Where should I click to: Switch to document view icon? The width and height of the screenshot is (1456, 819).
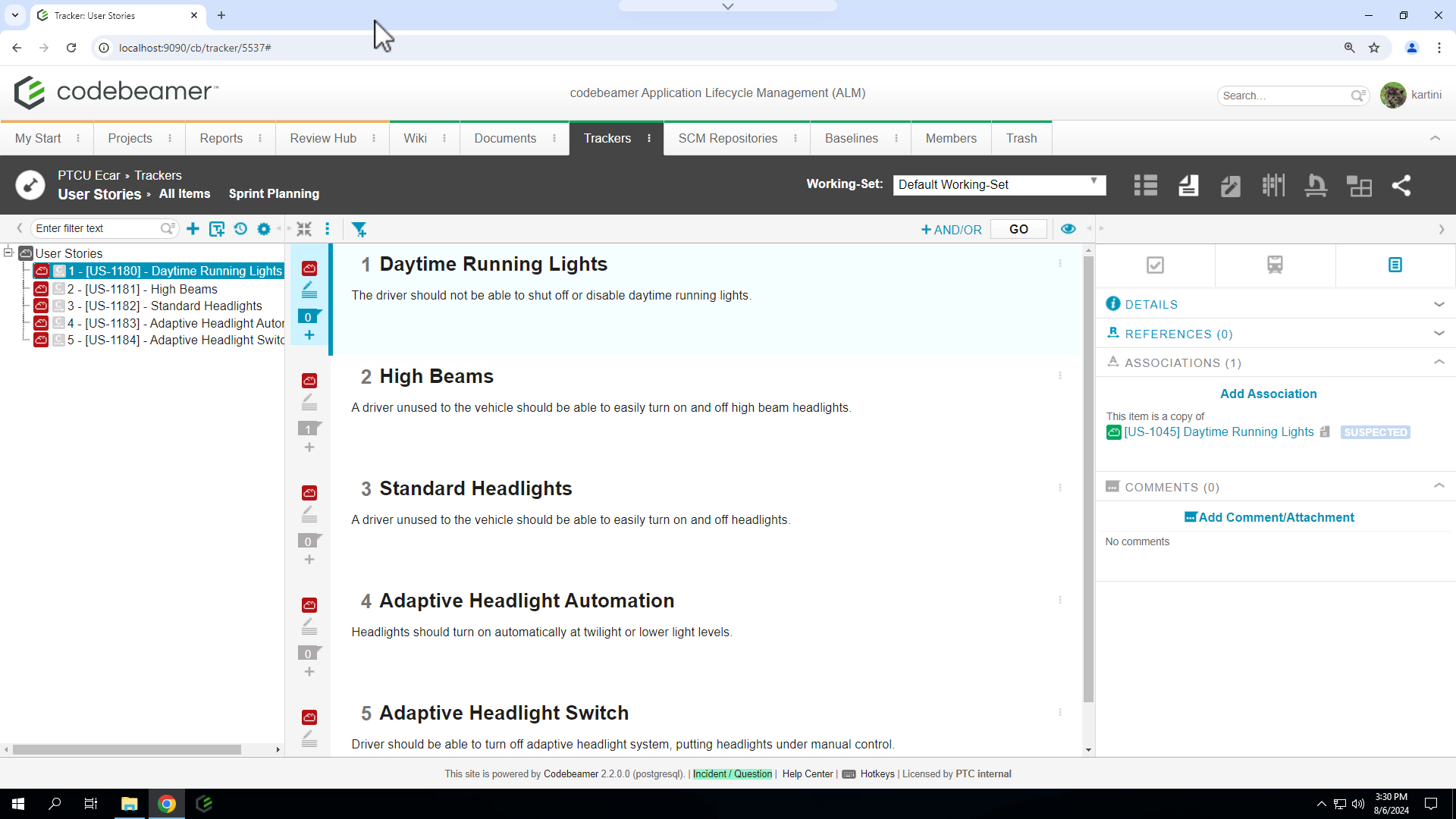pos(1188,186)
